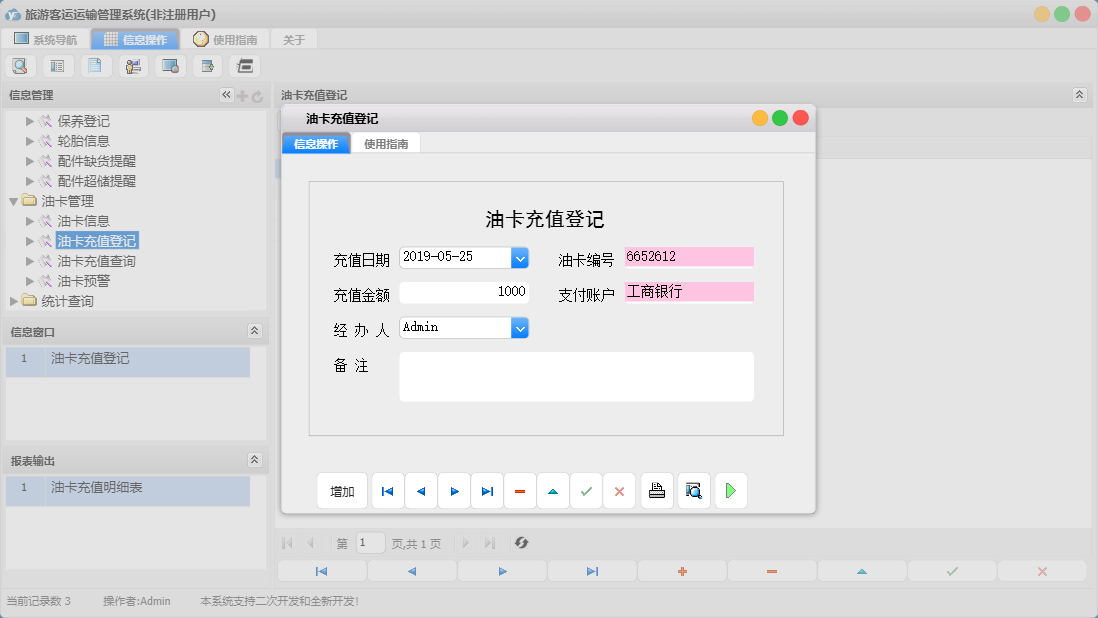Delete the record using the red minus icon
The width and height of the screenshot is (1098, 618).
pyautogui.click(x=520, y=490)
